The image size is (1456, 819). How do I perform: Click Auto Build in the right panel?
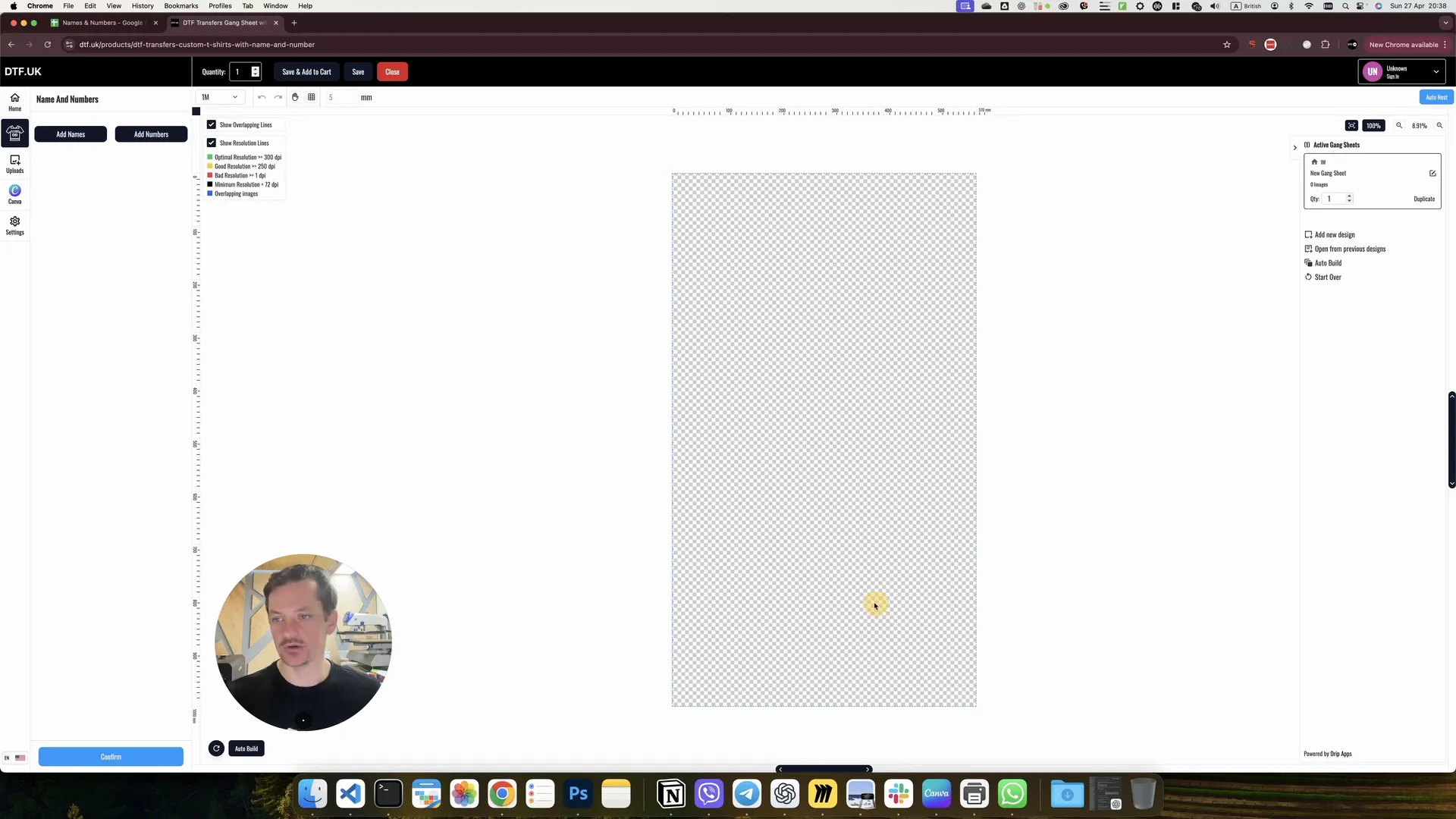click(x=1323, y=263)
